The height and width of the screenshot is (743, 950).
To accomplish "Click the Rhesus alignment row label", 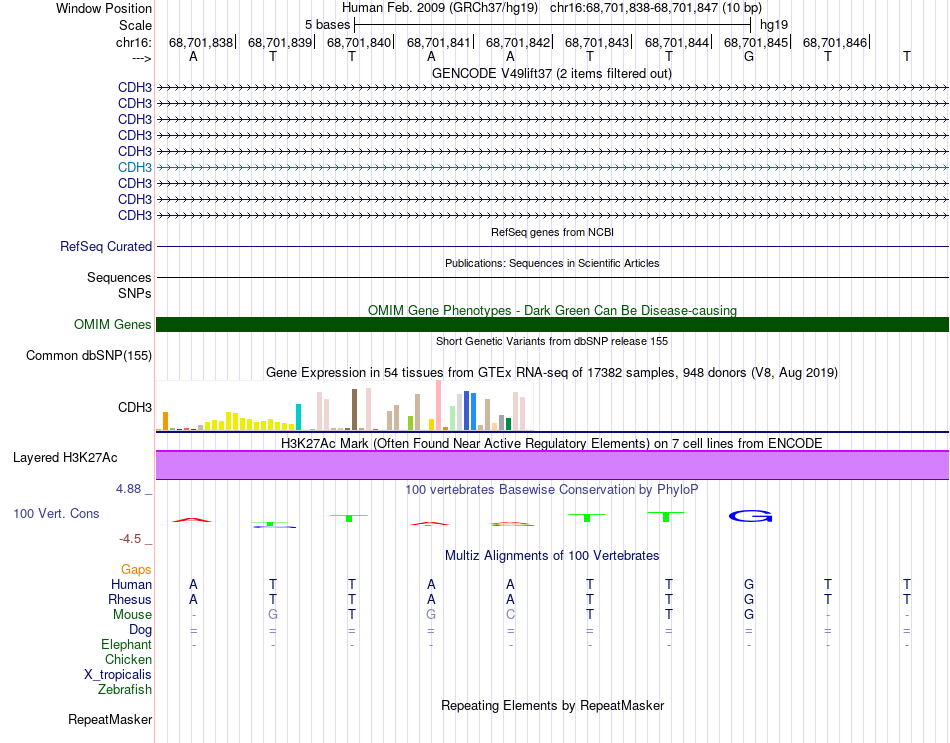I will pyautogui.click(x=130, y=600).
